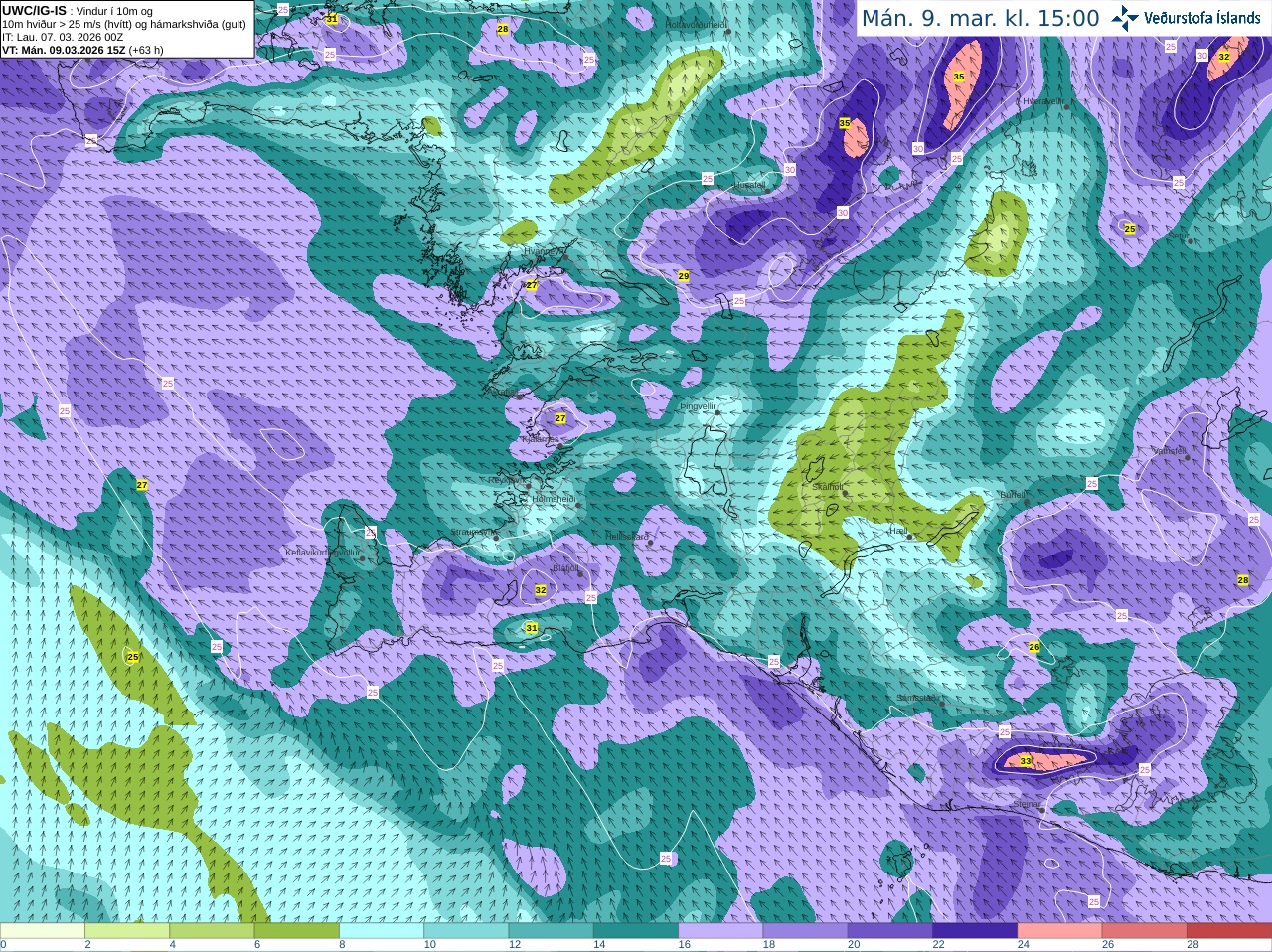Click the Skálholt station label
The width and height of the screenshot is (1272, 952).
827,487
